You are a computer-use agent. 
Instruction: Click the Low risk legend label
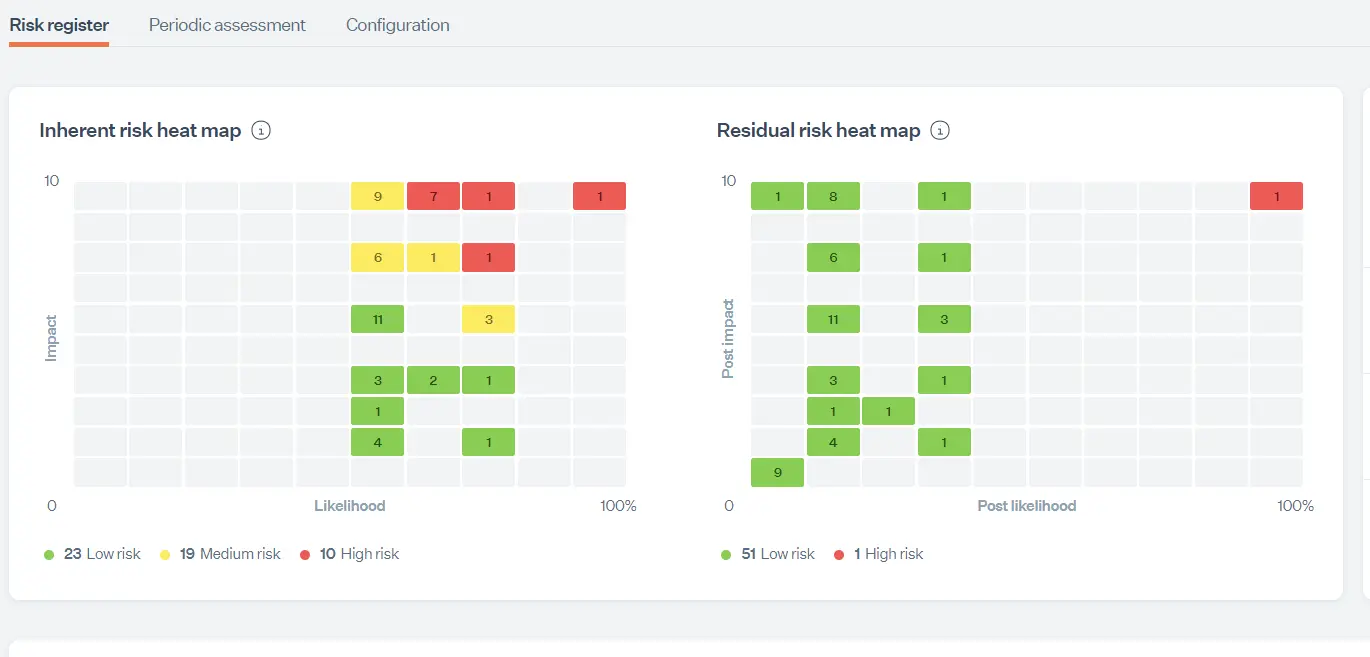[x=113, y=553]
